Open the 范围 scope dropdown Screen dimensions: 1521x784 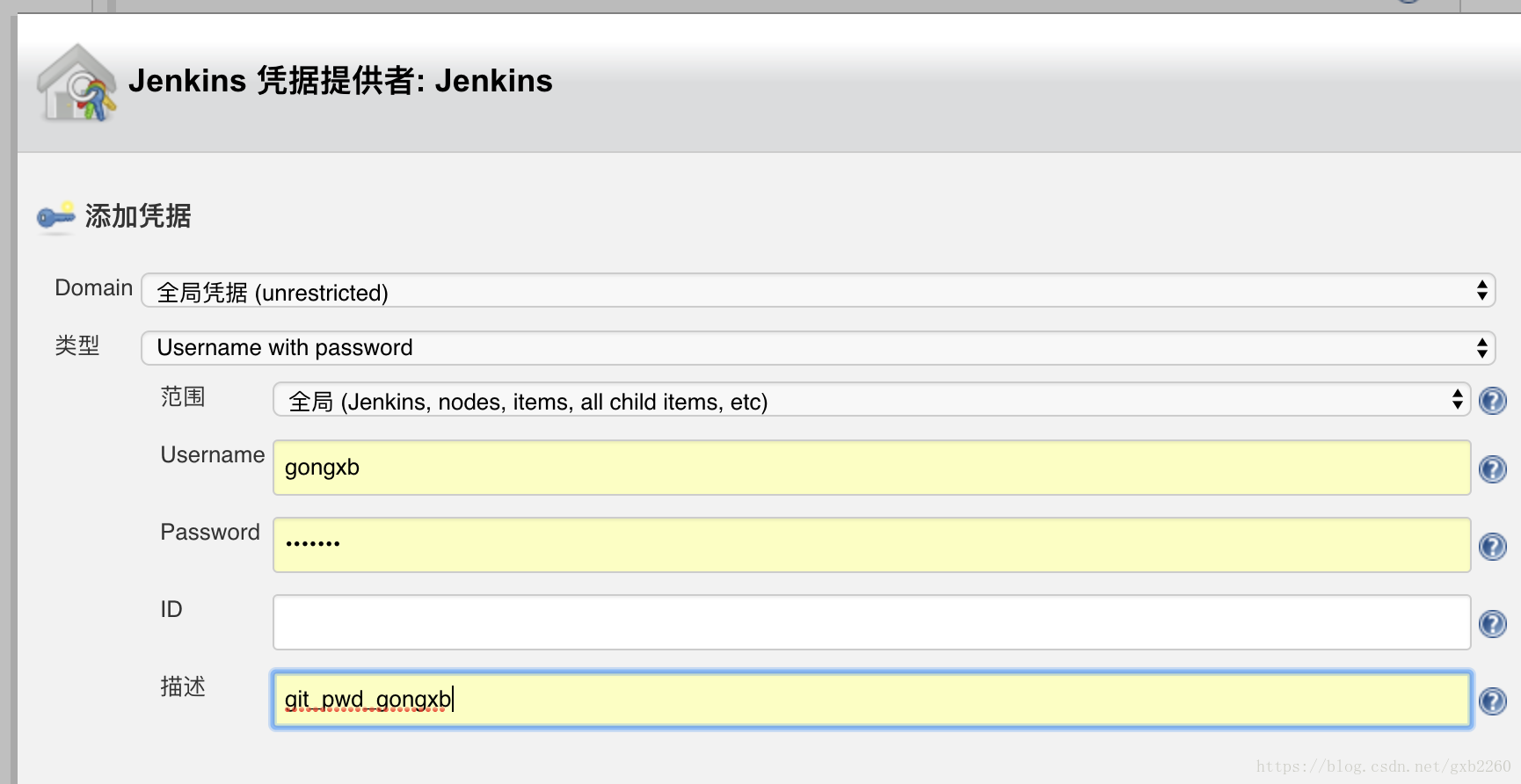click(870, 401)
